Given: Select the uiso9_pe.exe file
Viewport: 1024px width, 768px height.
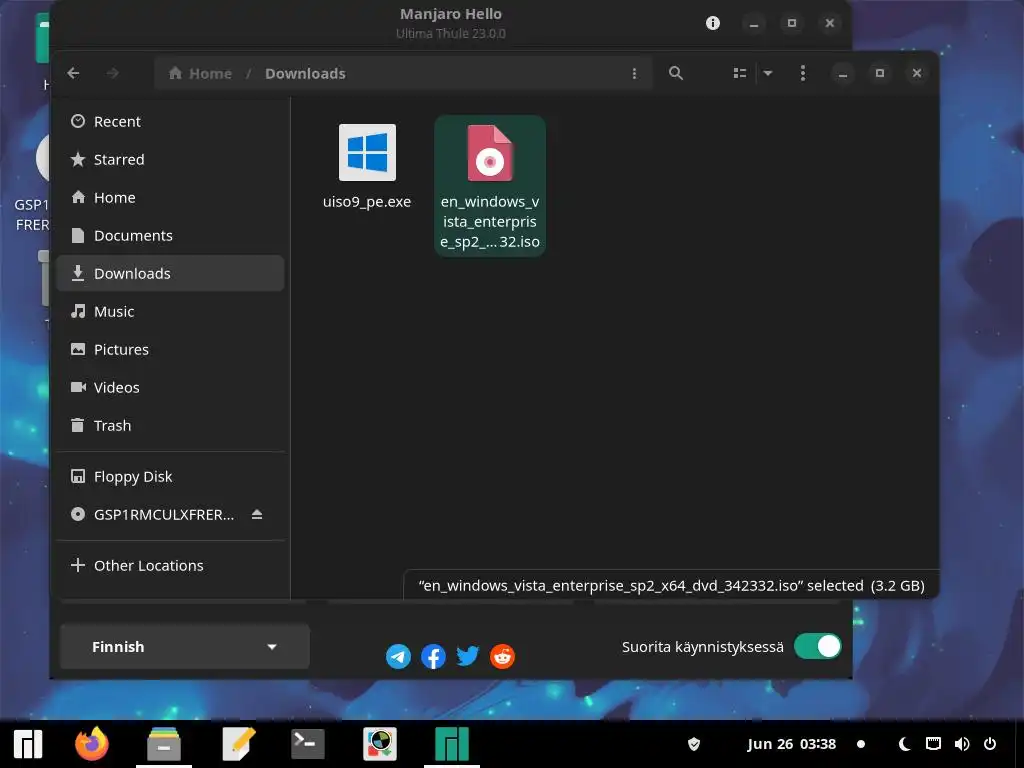Looking at the screenshot, I should point(367,167).
